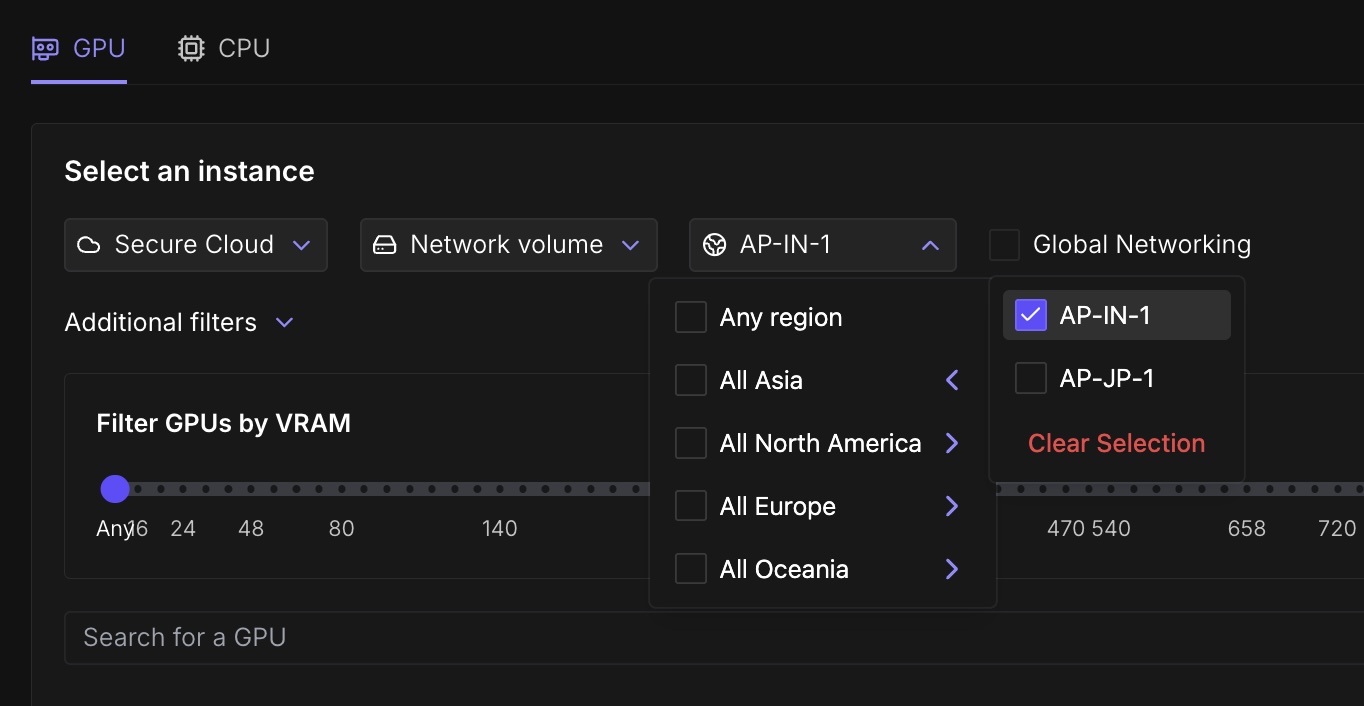Collapse the All Asia submenu chevron
Image resolution: width=1364 pixels, height=706 pixels.
coord(952,381)
